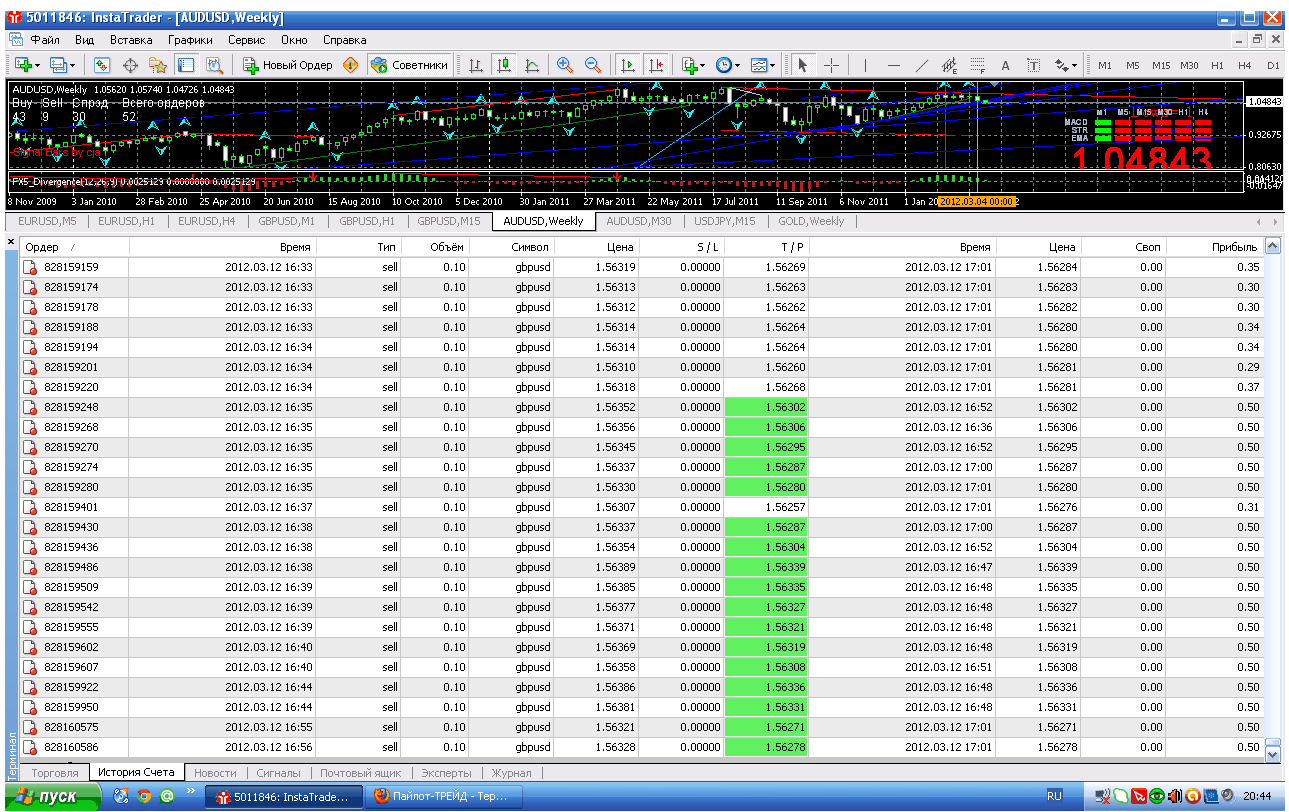Screen dimensions: 1289x812
Task: Open the Periods clock dropdown
Action: pyautogui.click(x=728, y=65)
